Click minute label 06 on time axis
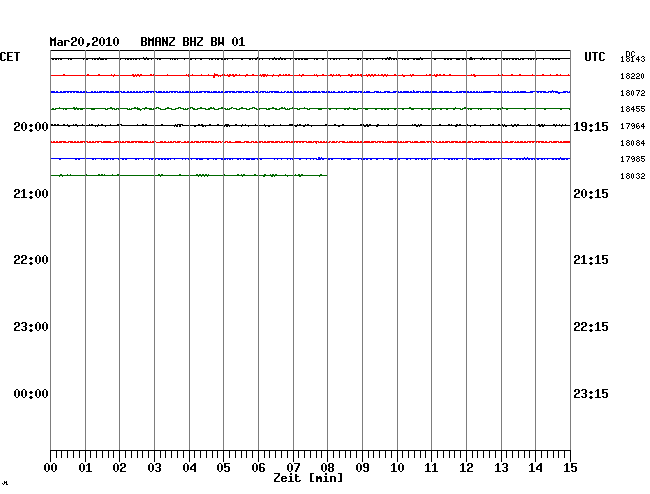This screenshot has height=494, width=650. point(258,468)
